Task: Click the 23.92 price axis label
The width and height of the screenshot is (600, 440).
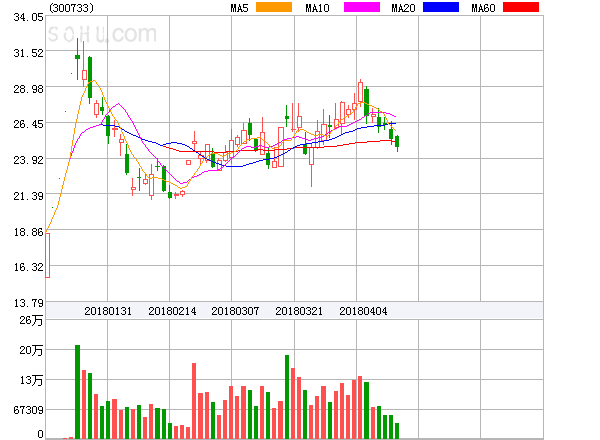Action: [x=28, y=160]
